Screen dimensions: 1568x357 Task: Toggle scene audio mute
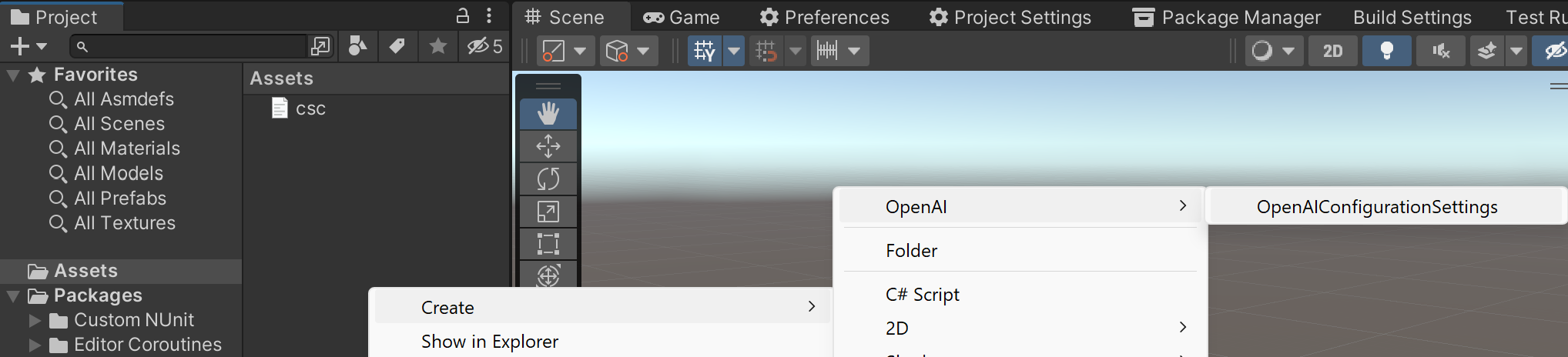click(1441, 51)
